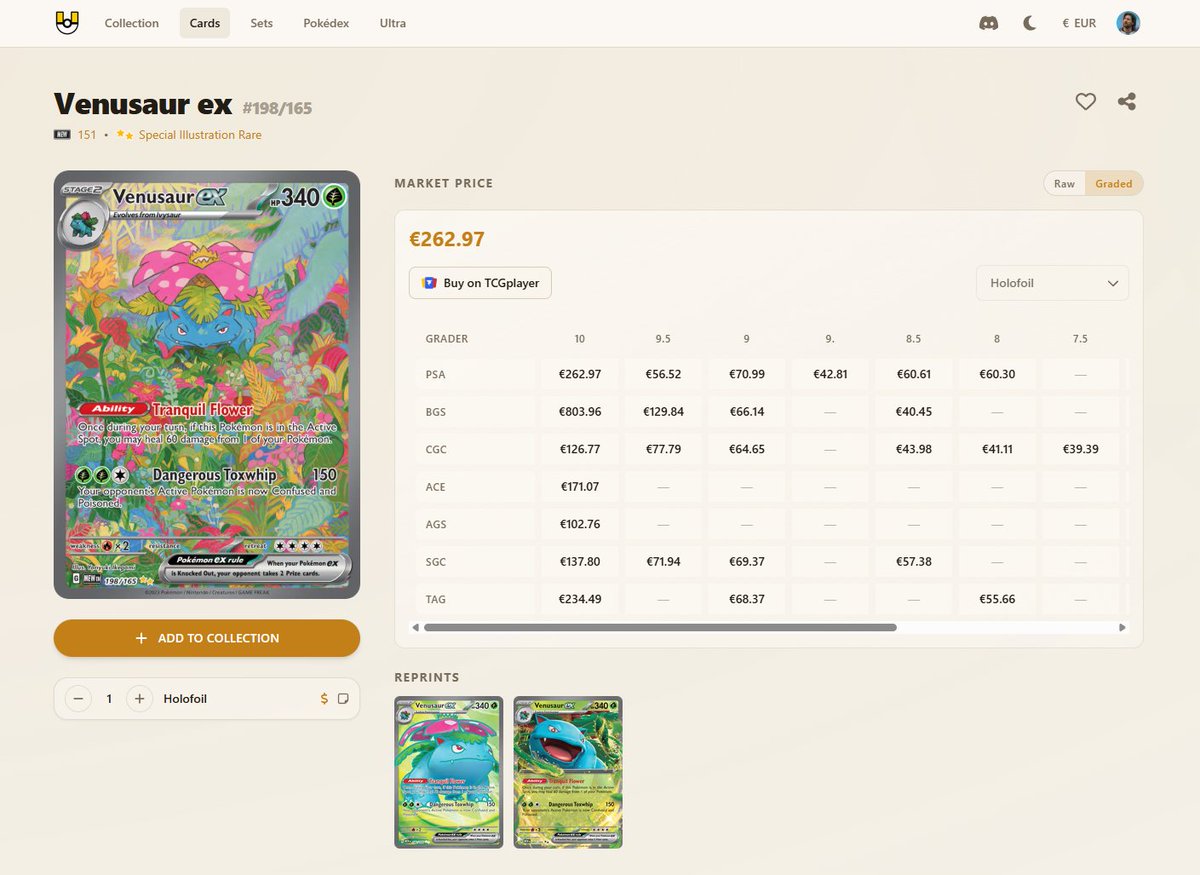
Task: Open the main Venusaur ex card image
Action: (207, 385)
